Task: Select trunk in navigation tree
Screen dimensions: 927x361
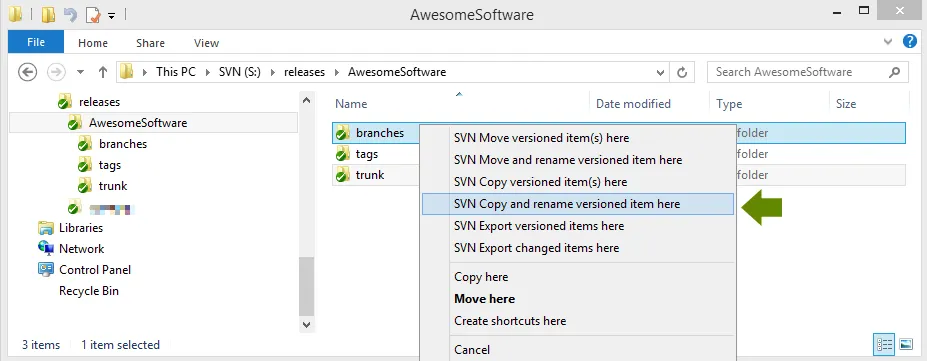Action: (x=113, y=186)
